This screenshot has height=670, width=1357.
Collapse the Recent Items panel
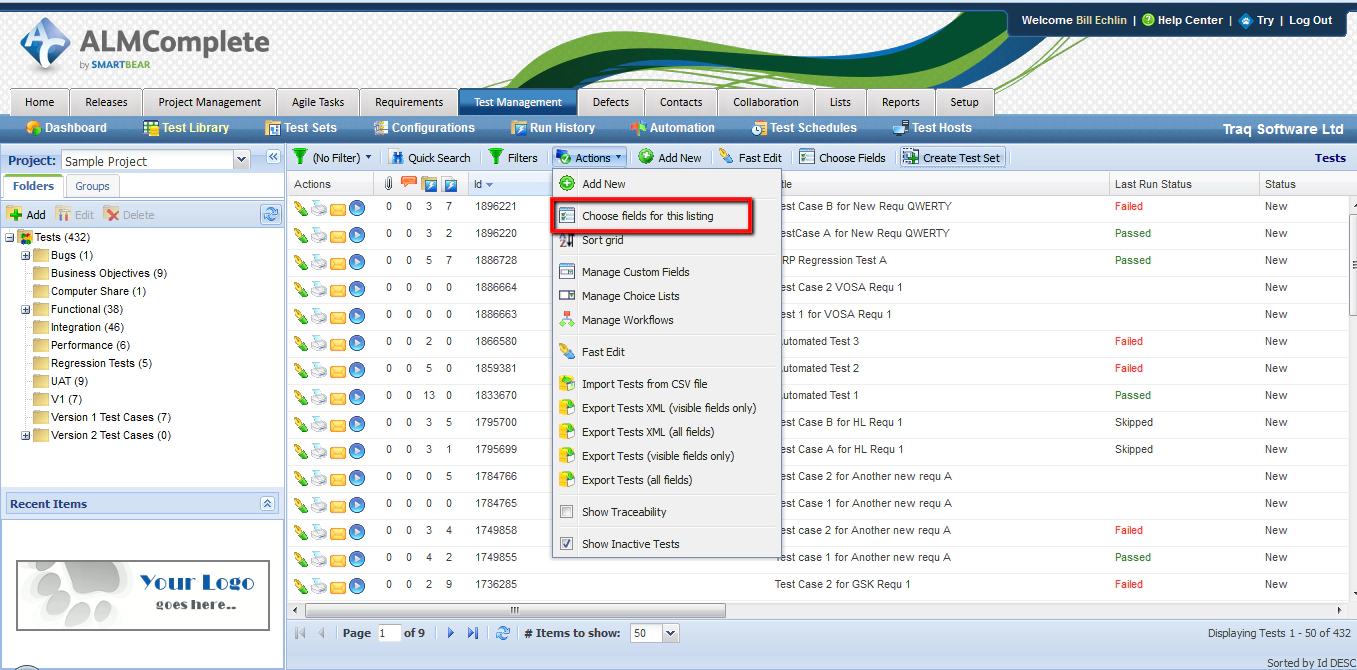pos(267,504)
